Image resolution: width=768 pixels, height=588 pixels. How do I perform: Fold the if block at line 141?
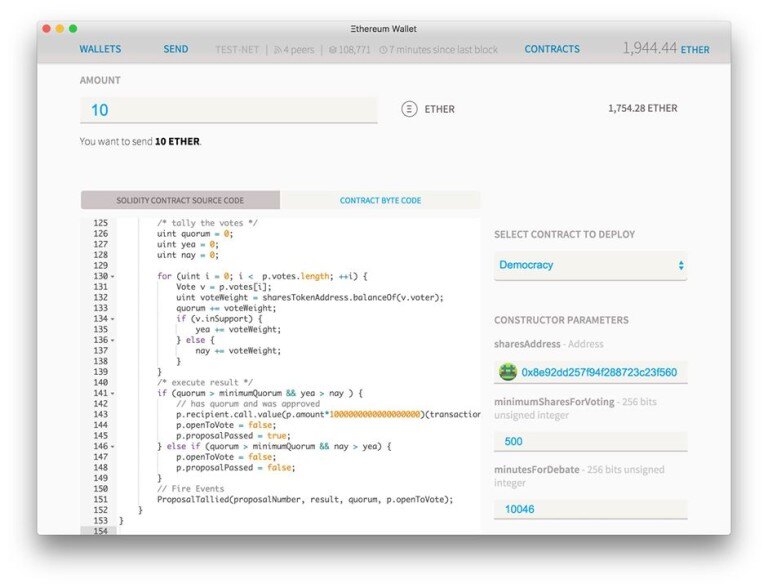pos(112,393)
